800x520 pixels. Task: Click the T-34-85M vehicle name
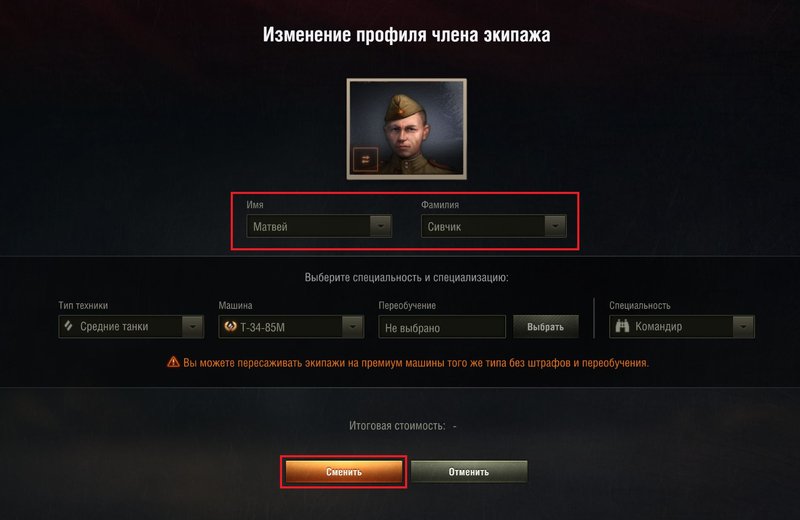pos(262,327)
